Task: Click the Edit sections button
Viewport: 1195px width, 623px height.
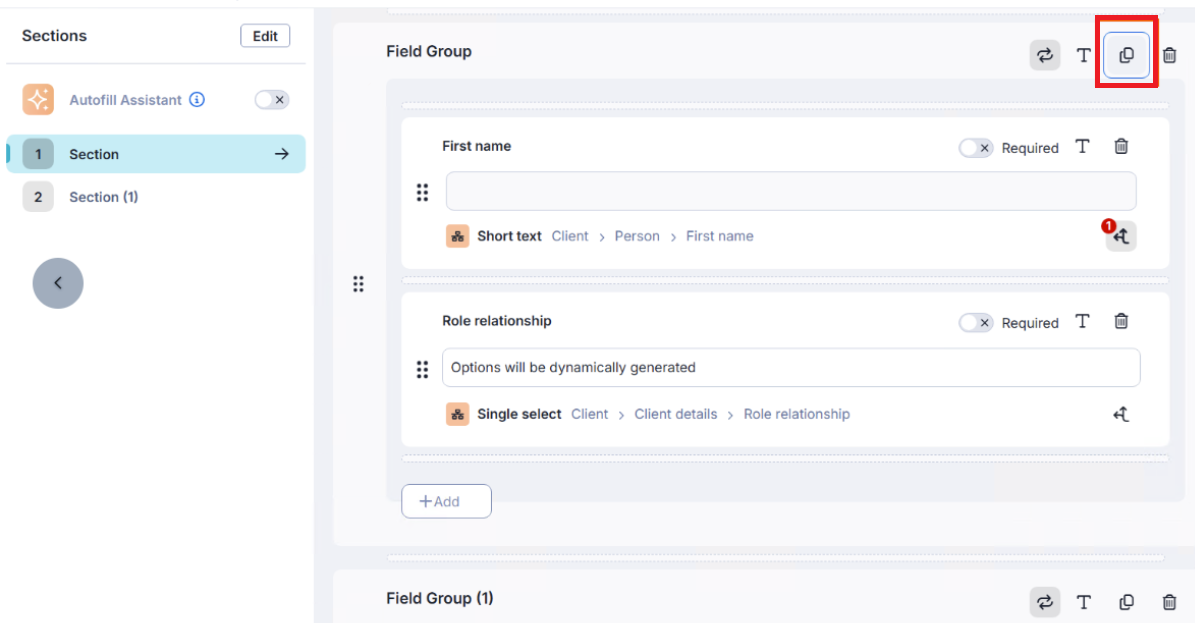Action: 265,36
